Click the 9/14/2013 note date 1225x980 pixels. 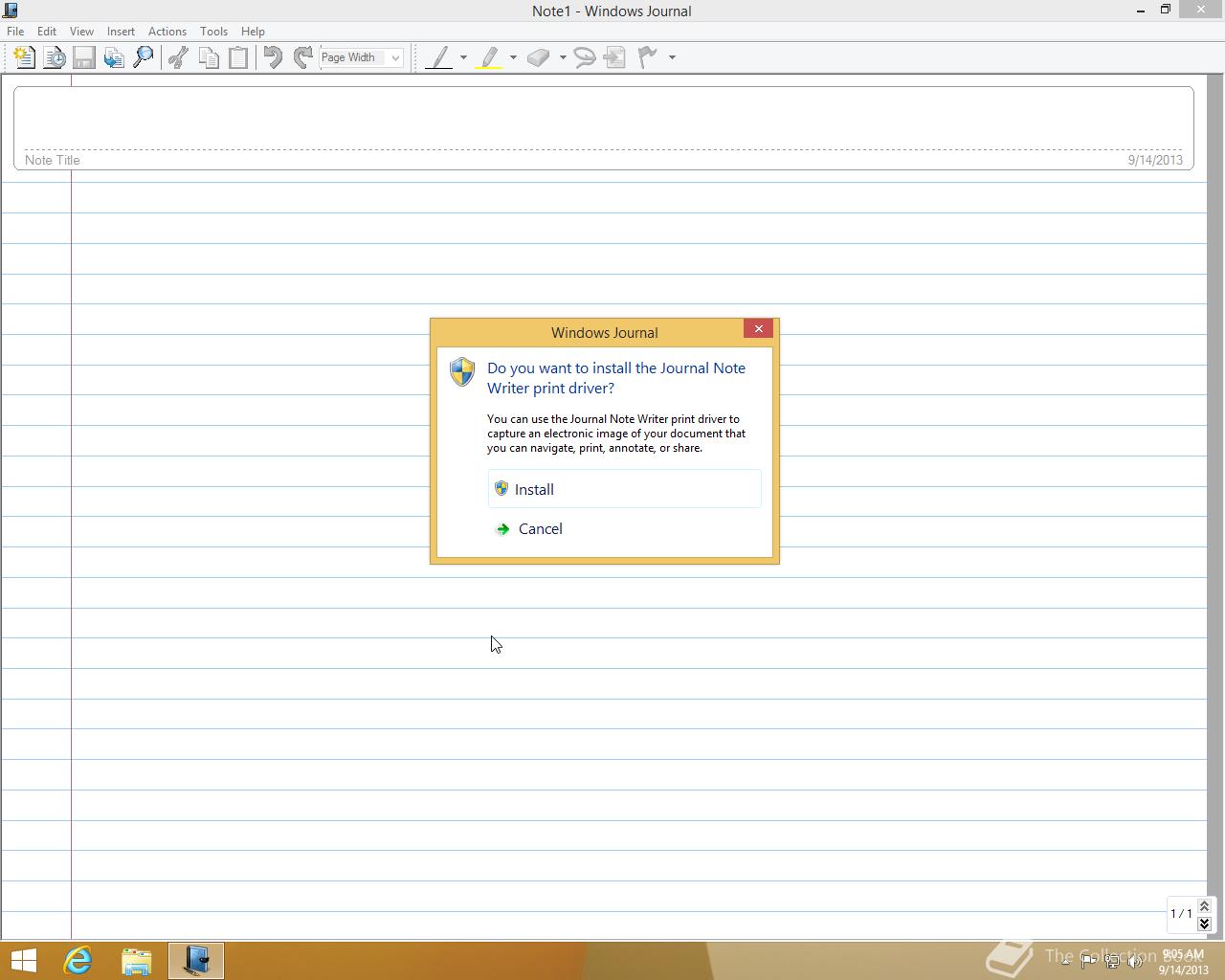tap(1155, 160)
